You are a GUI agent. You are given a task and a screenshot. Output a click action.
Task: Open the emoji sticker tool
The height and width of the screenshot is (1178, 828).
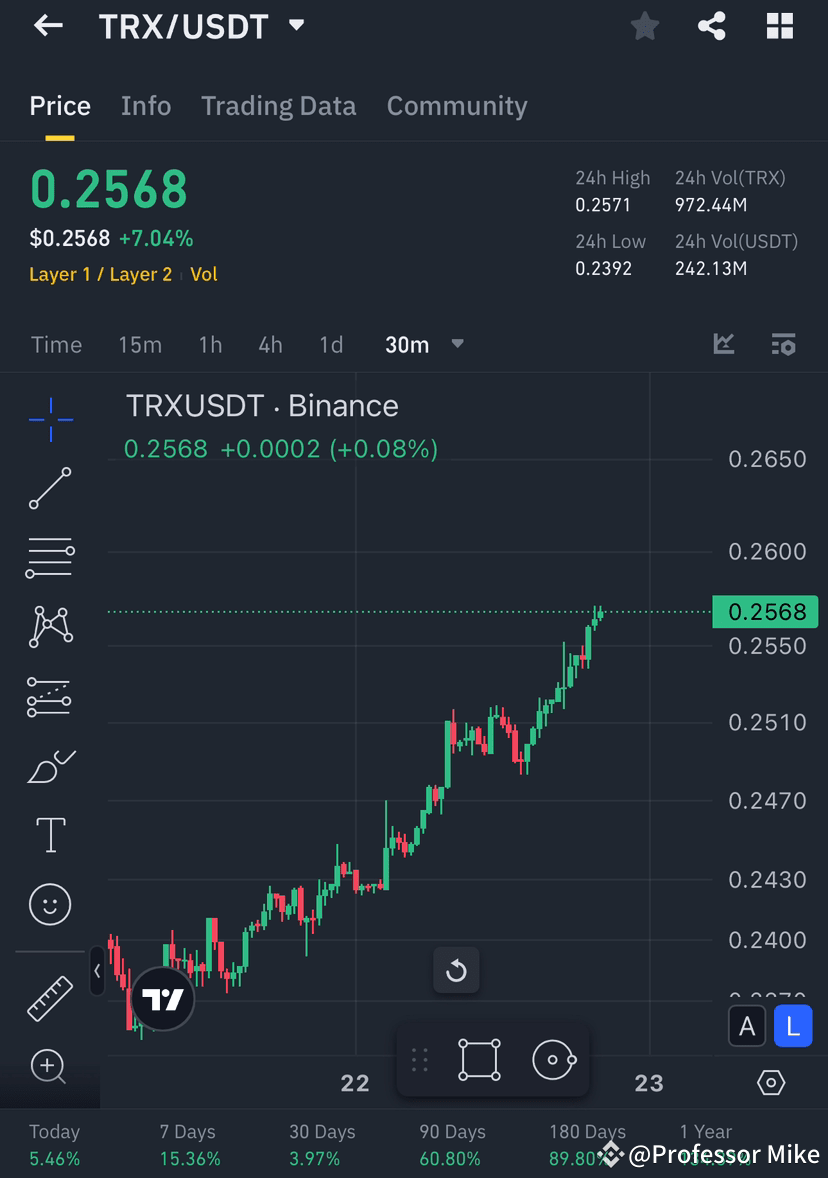pos(50,903)
